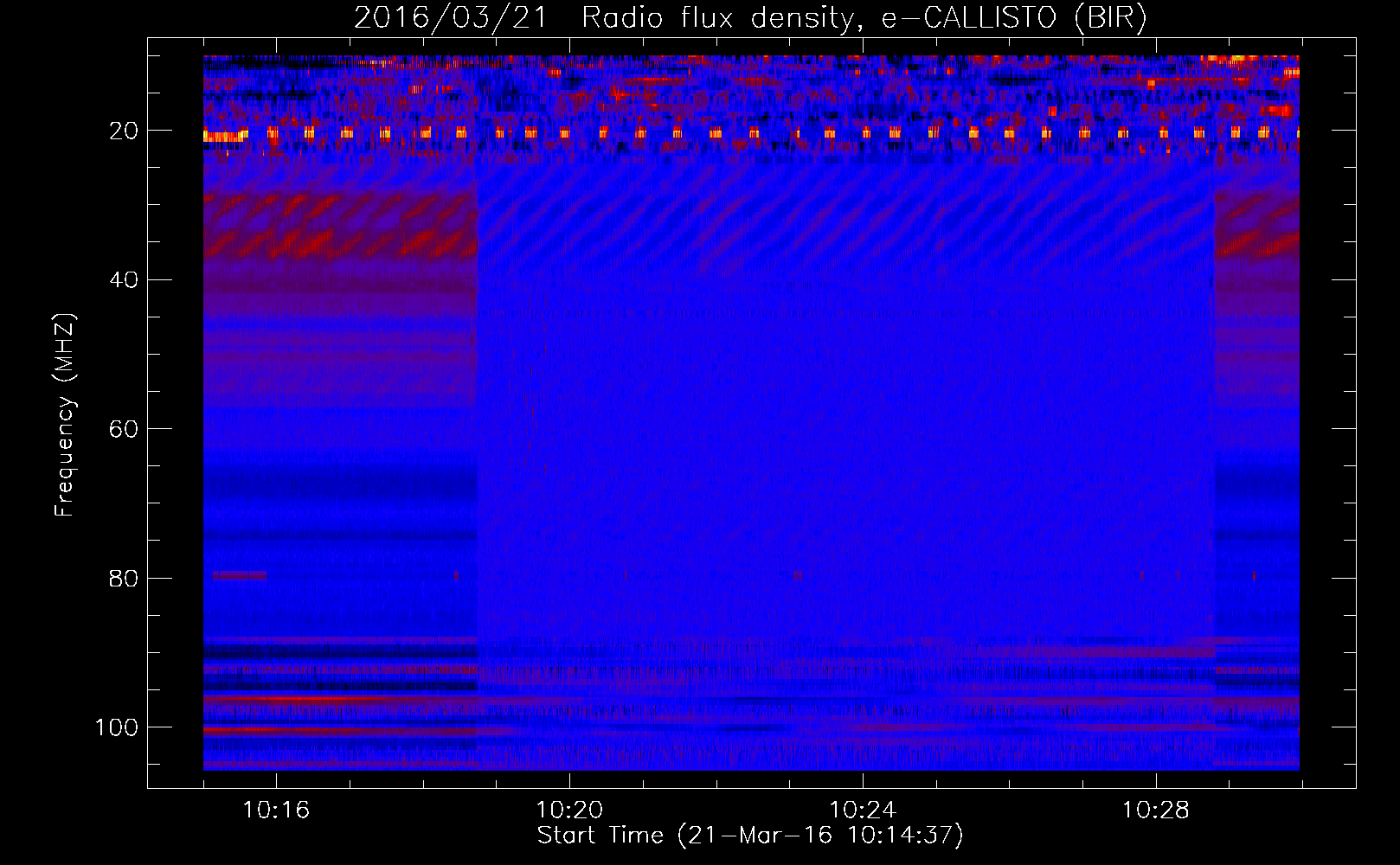Click the frequency tick label '80'

[x=124, y=578]
